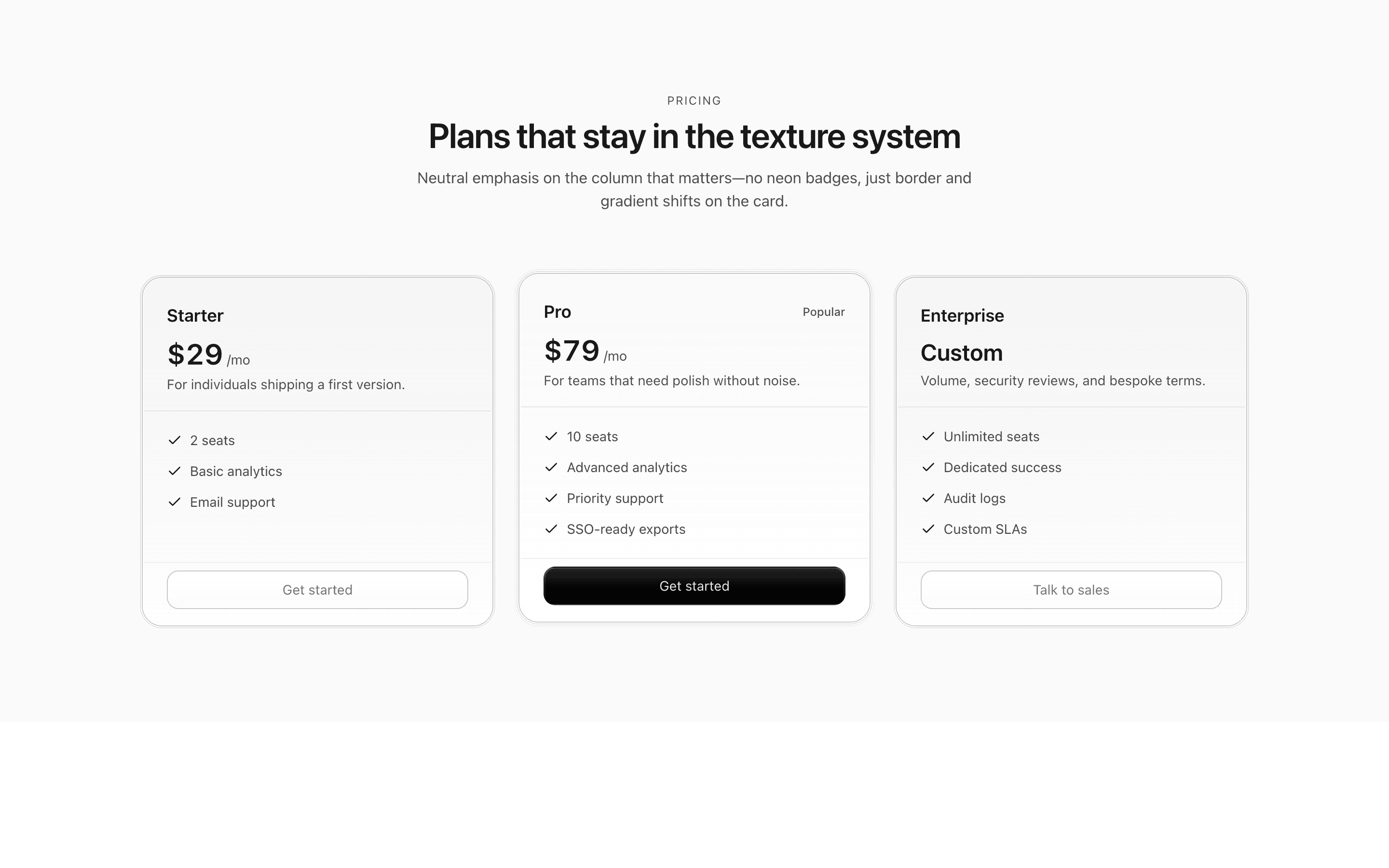Click the check icon beside "Basic analytics"
The image size is (1389, 868).
point(175,471)
